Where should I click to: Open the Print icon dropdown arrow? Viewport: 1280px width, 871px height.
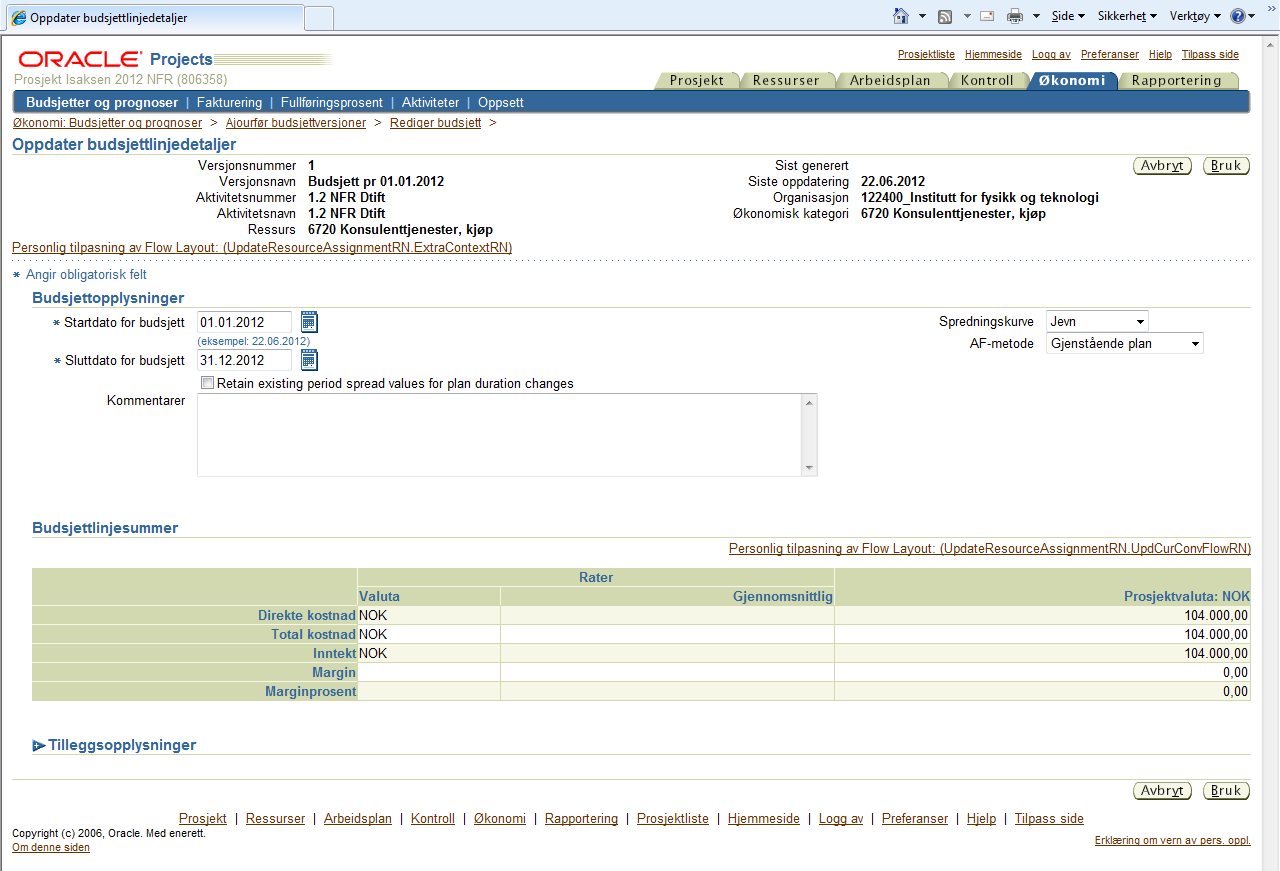click(x=1036, y=16)
